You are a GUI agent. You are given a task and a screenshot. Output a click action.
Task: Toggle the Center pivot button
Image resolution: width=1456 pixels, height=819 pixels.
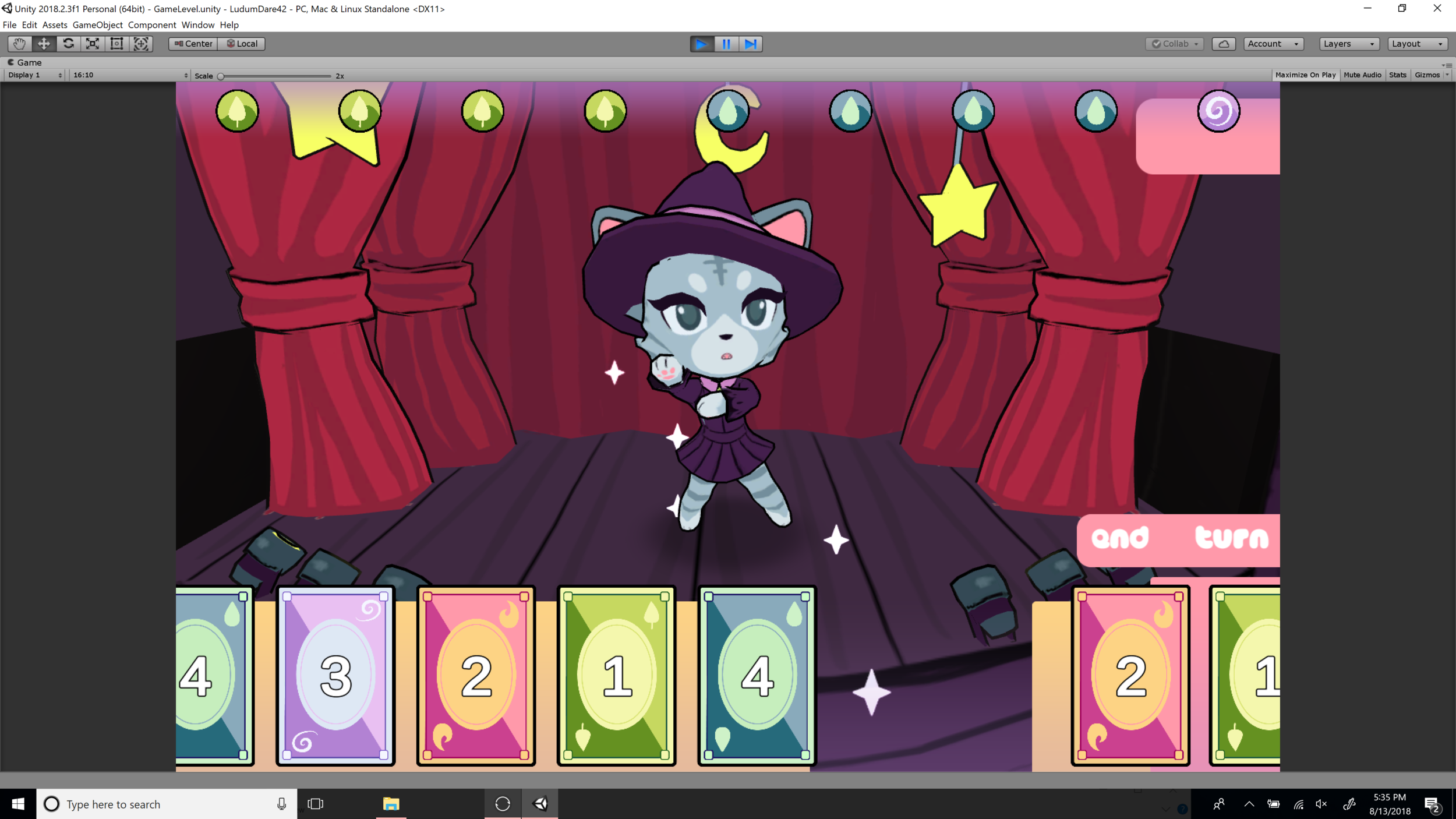click(x=193, y=44)
